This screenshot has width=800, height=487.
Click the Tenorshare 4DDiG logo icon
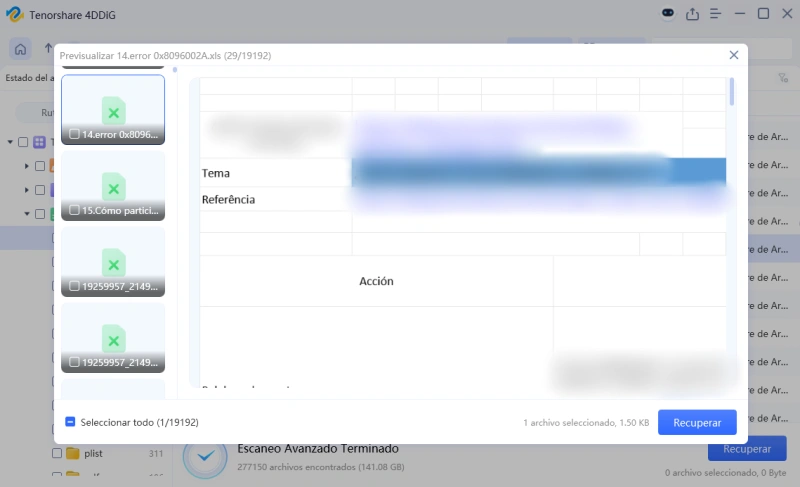click(14, 14)
